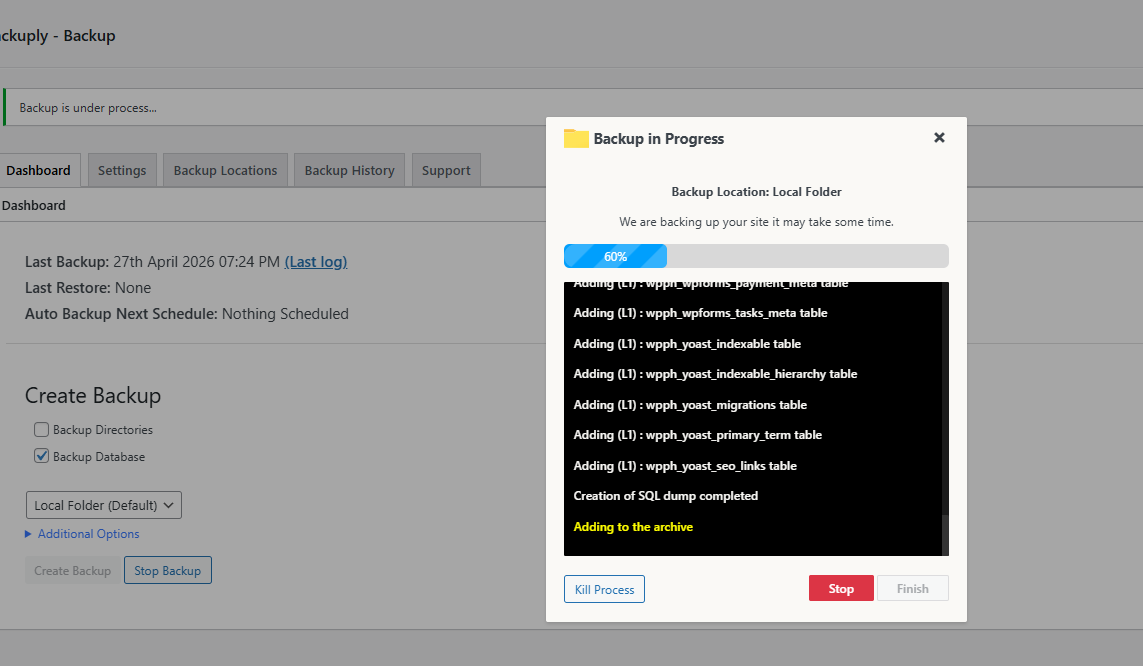
Task: Click 'We are backing up your site' message
Action: 756,222
